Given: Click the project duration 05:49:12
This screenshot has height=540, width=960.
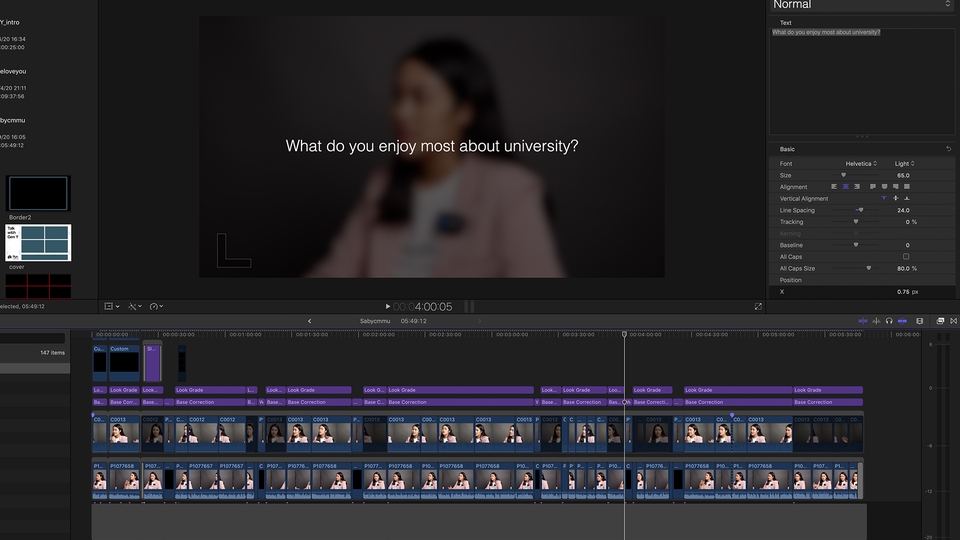Looking at the screenshot, I should point(413,321).
